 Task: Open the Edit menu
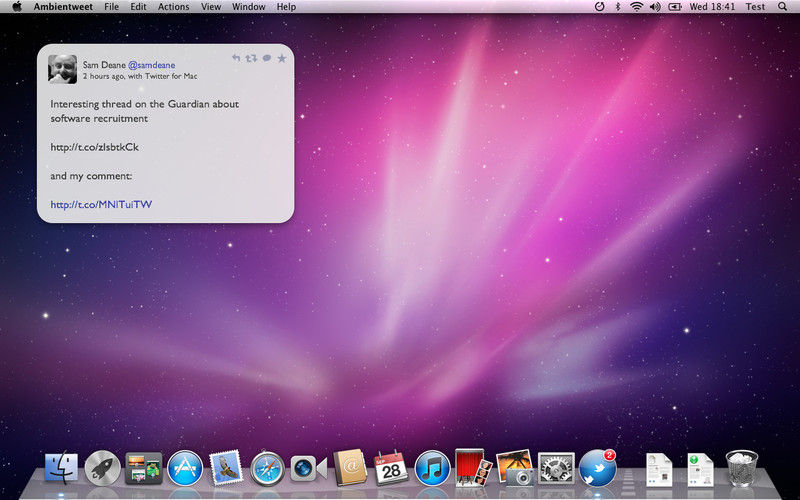[138, 7]
